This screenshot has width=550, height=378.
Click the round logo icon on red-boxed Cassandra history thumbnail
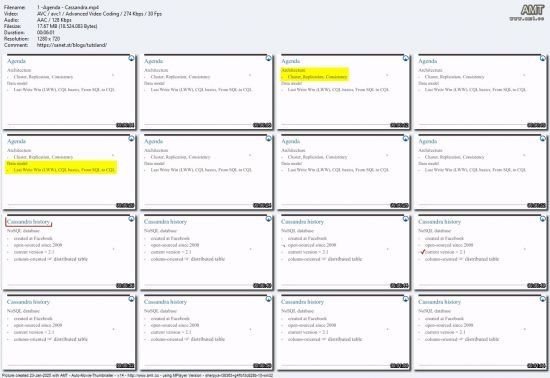coord(132,219)
